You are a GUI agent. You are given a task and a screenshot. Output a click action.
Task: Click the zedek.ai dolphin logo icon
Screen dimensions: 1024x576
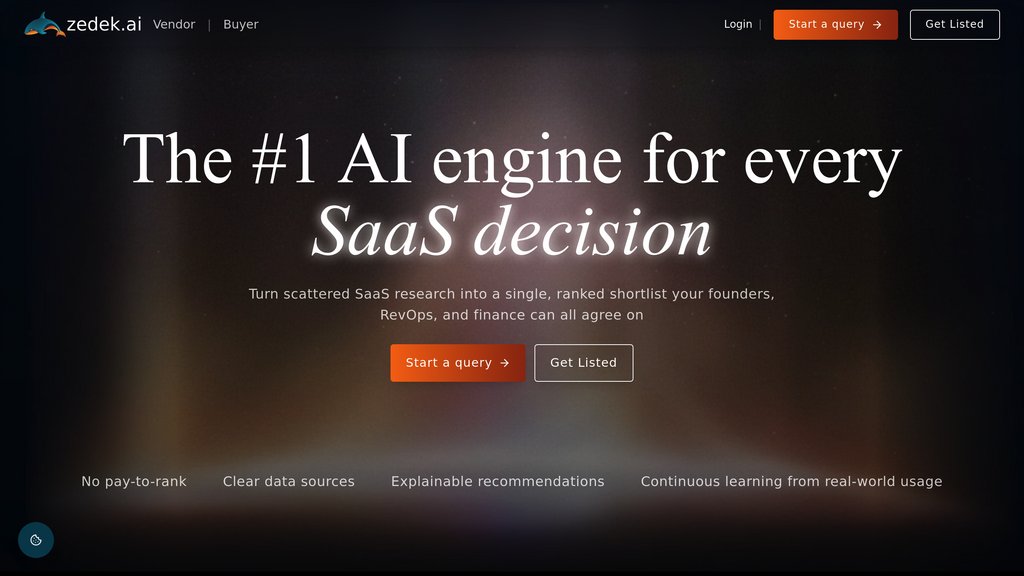pos(44,25)
